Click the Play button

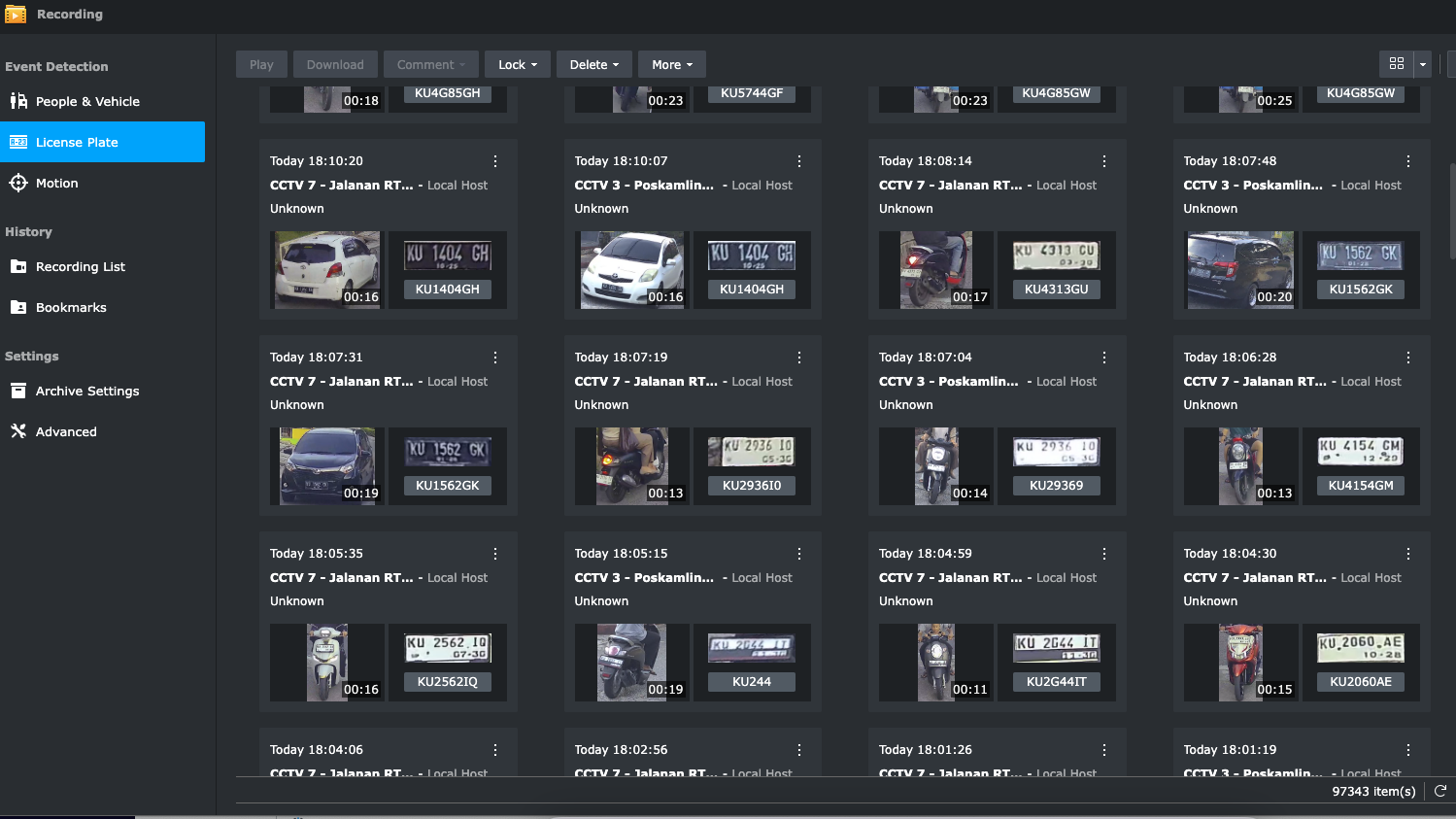tap(261, 64)
